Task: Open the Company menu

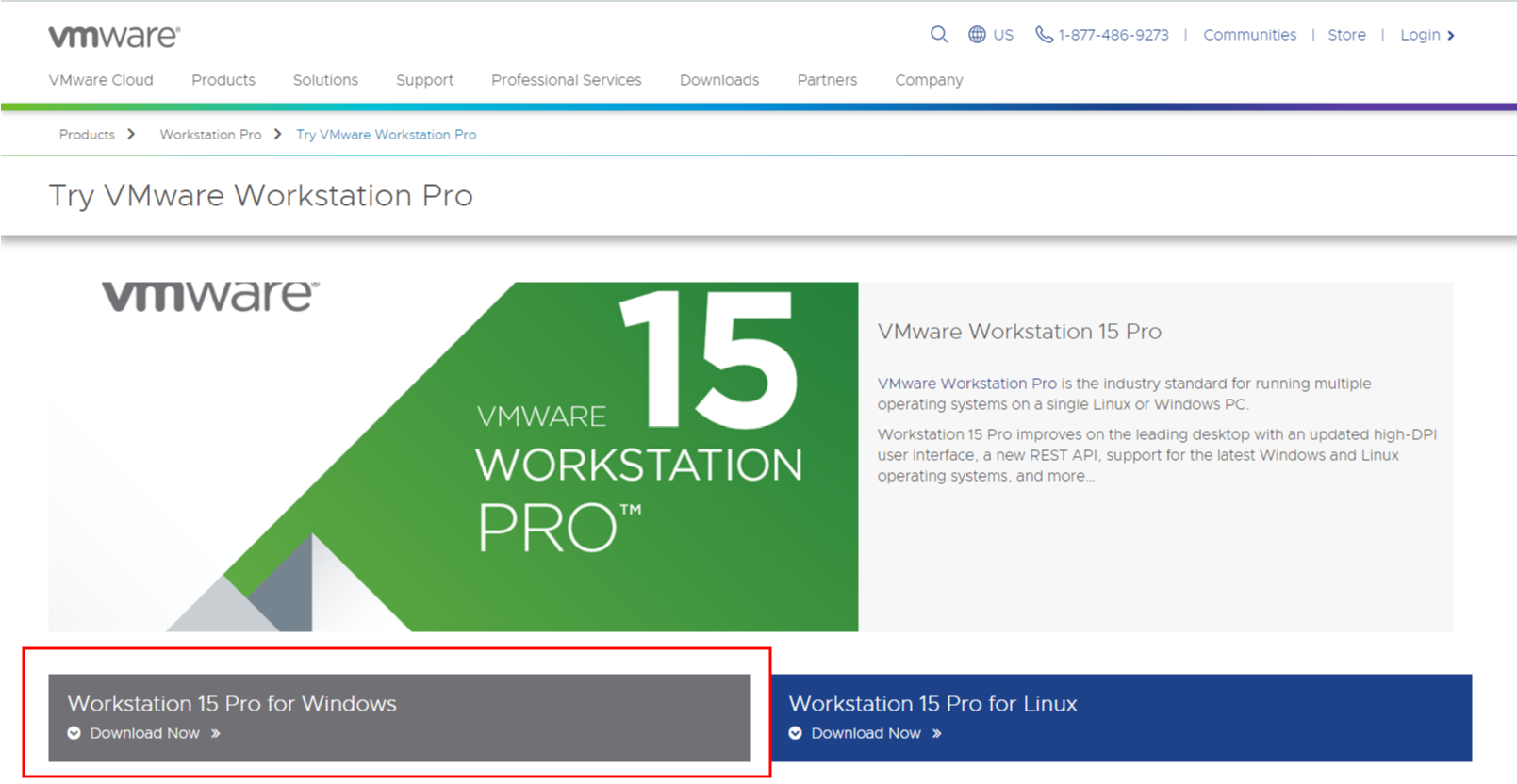Action: 929,80
